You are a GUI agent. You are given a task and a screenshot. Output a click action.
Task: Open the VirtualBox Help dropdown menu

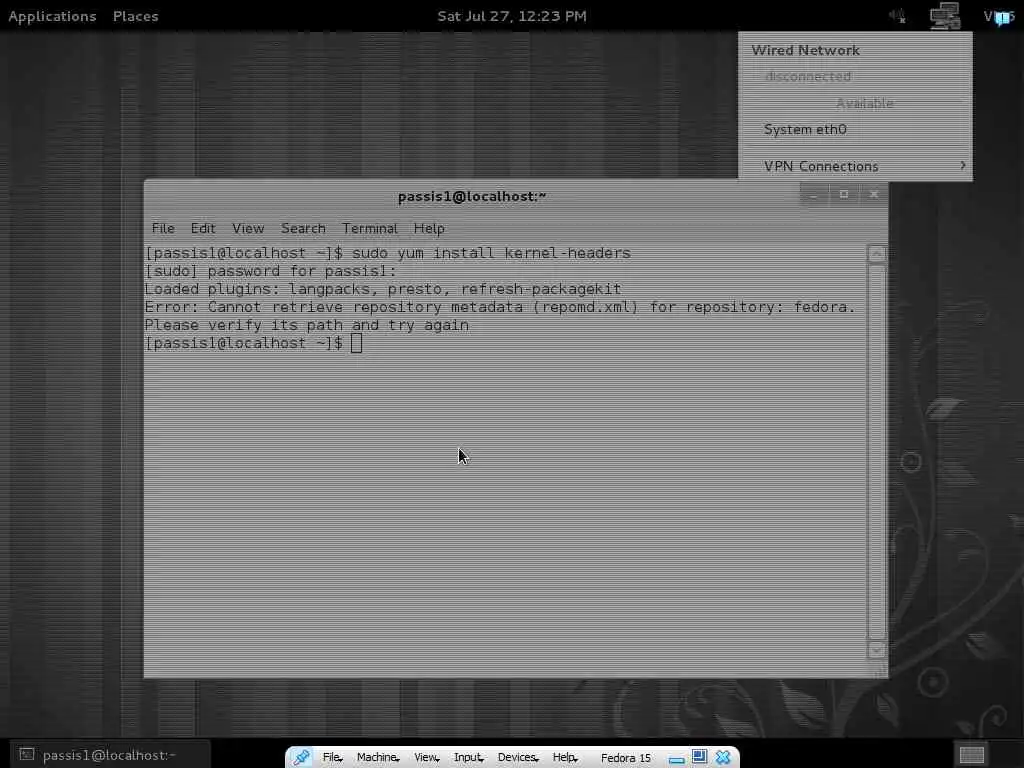click(x=565, y=757)
